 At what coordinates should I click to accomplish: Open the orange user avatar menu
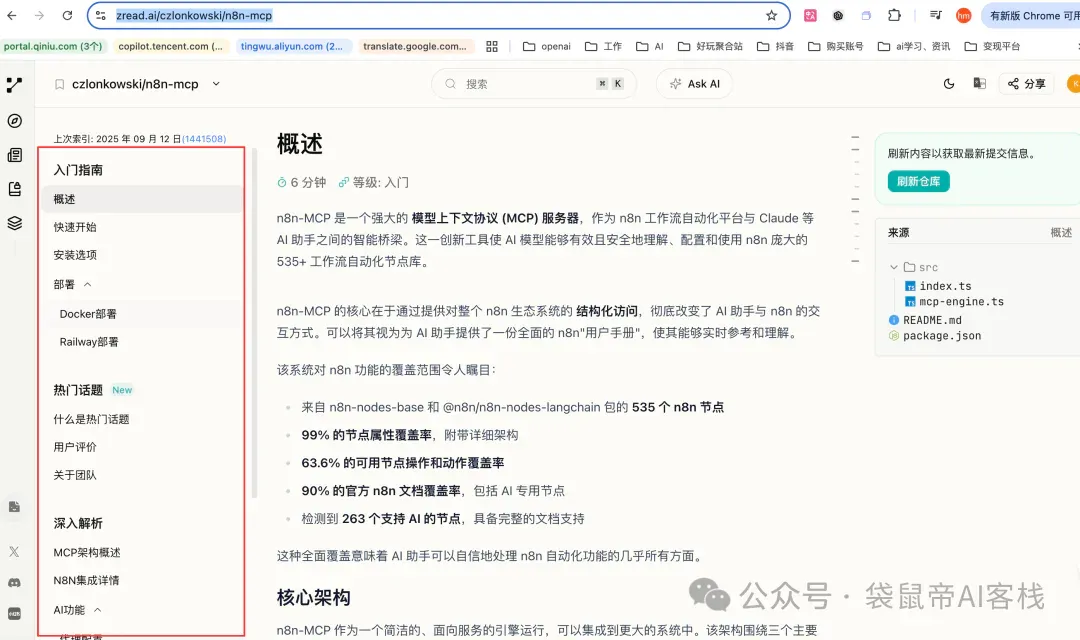coord(1073,84)
